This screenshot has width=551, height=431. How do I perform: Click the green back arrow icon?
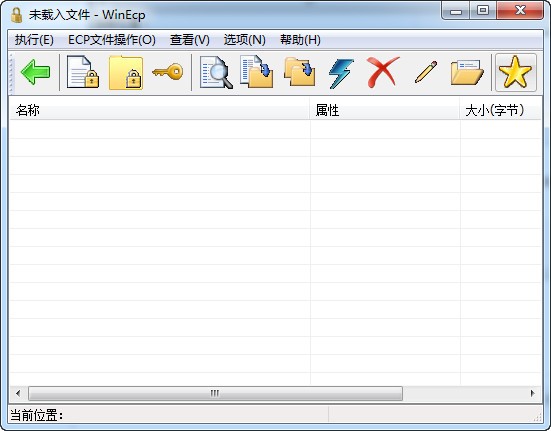tap(35, 72)
